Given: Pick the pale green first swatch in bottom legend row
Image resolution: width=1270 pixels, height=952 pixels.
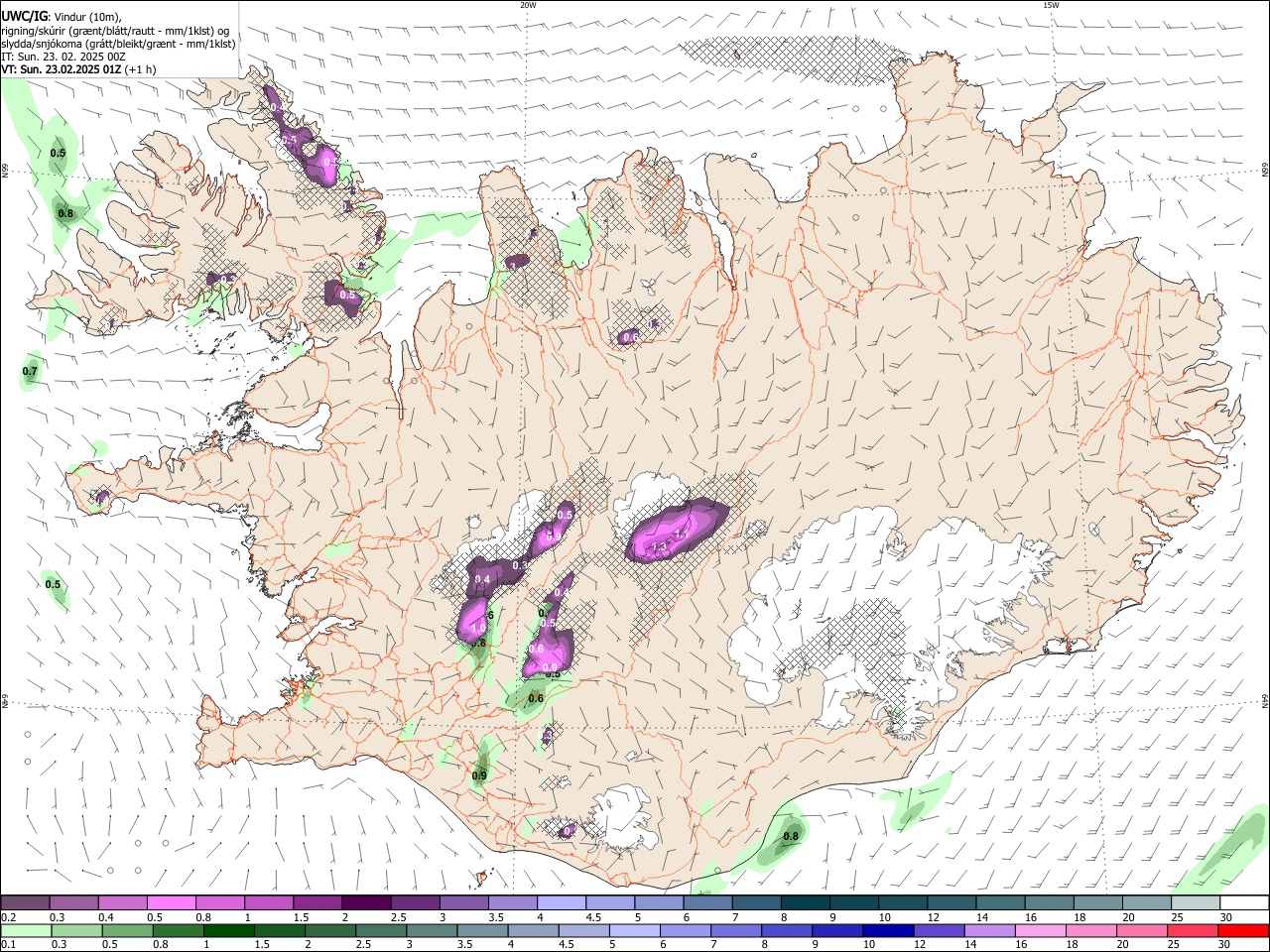Looking at the screenshot, I should 26,930.
